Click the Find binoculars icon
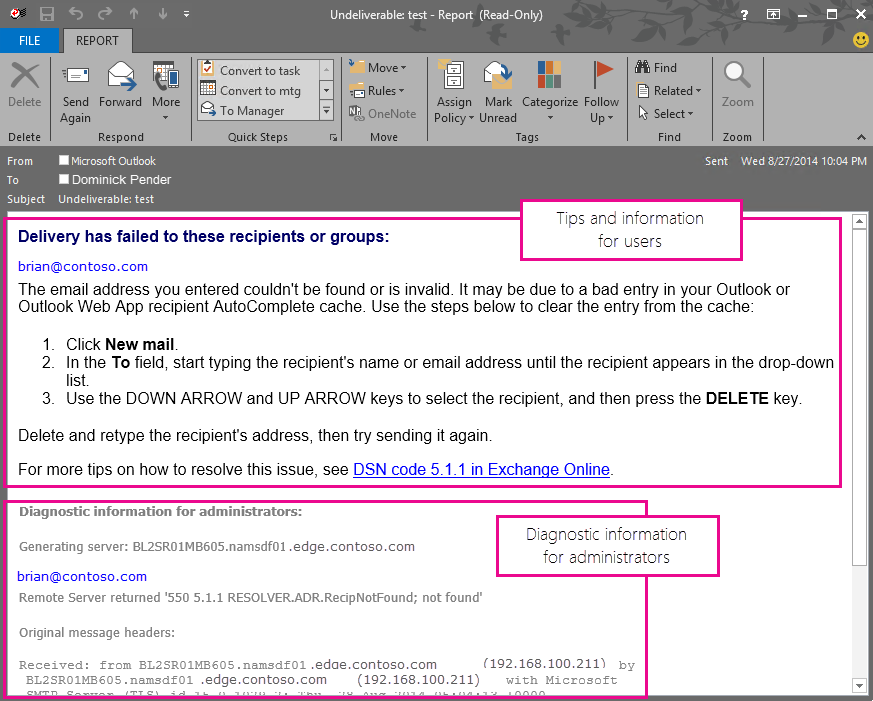The width and height of the screenshot is (873, 701). (642, 67)
